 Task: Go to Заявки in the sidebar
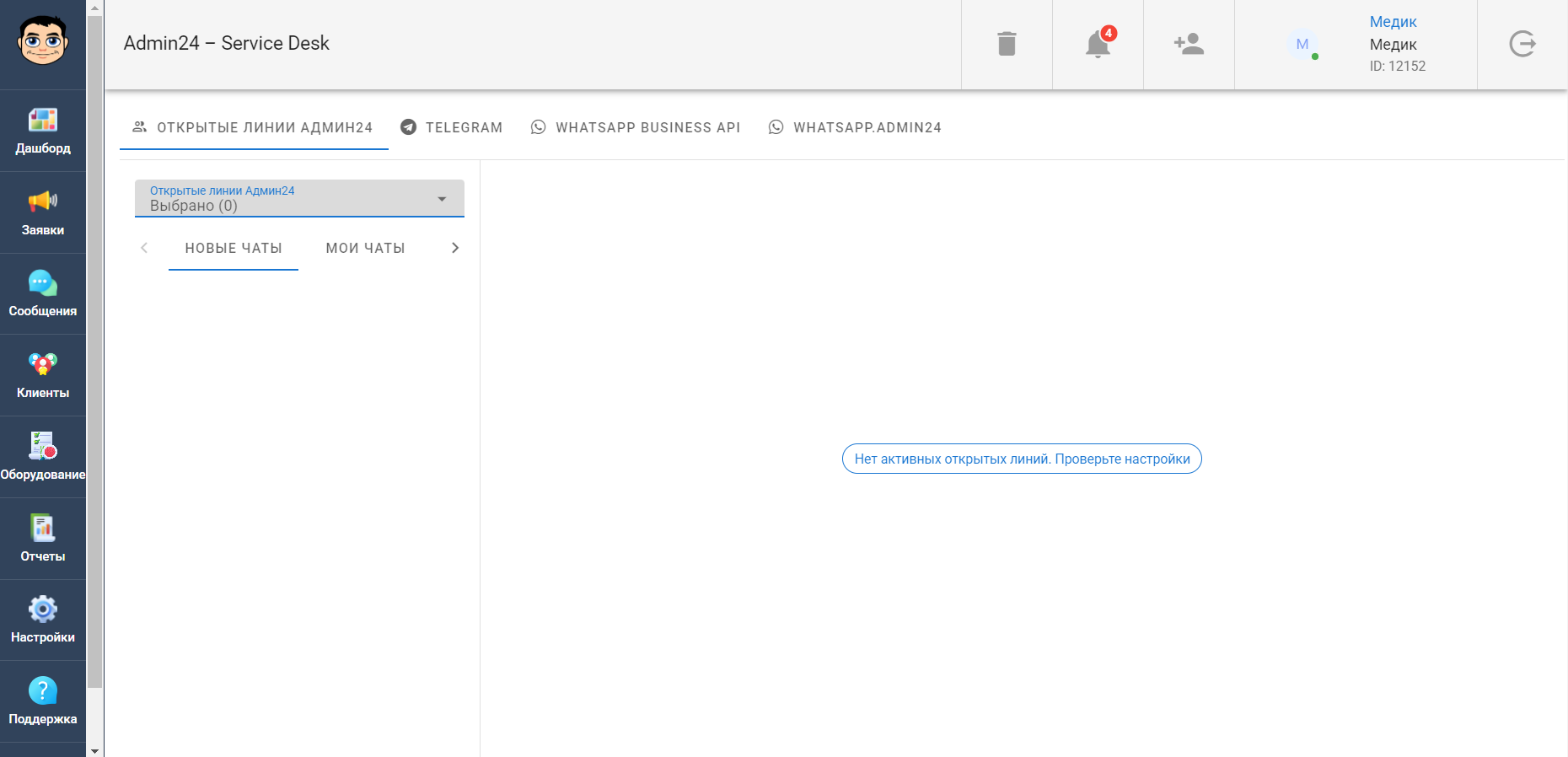pos(43,212)
